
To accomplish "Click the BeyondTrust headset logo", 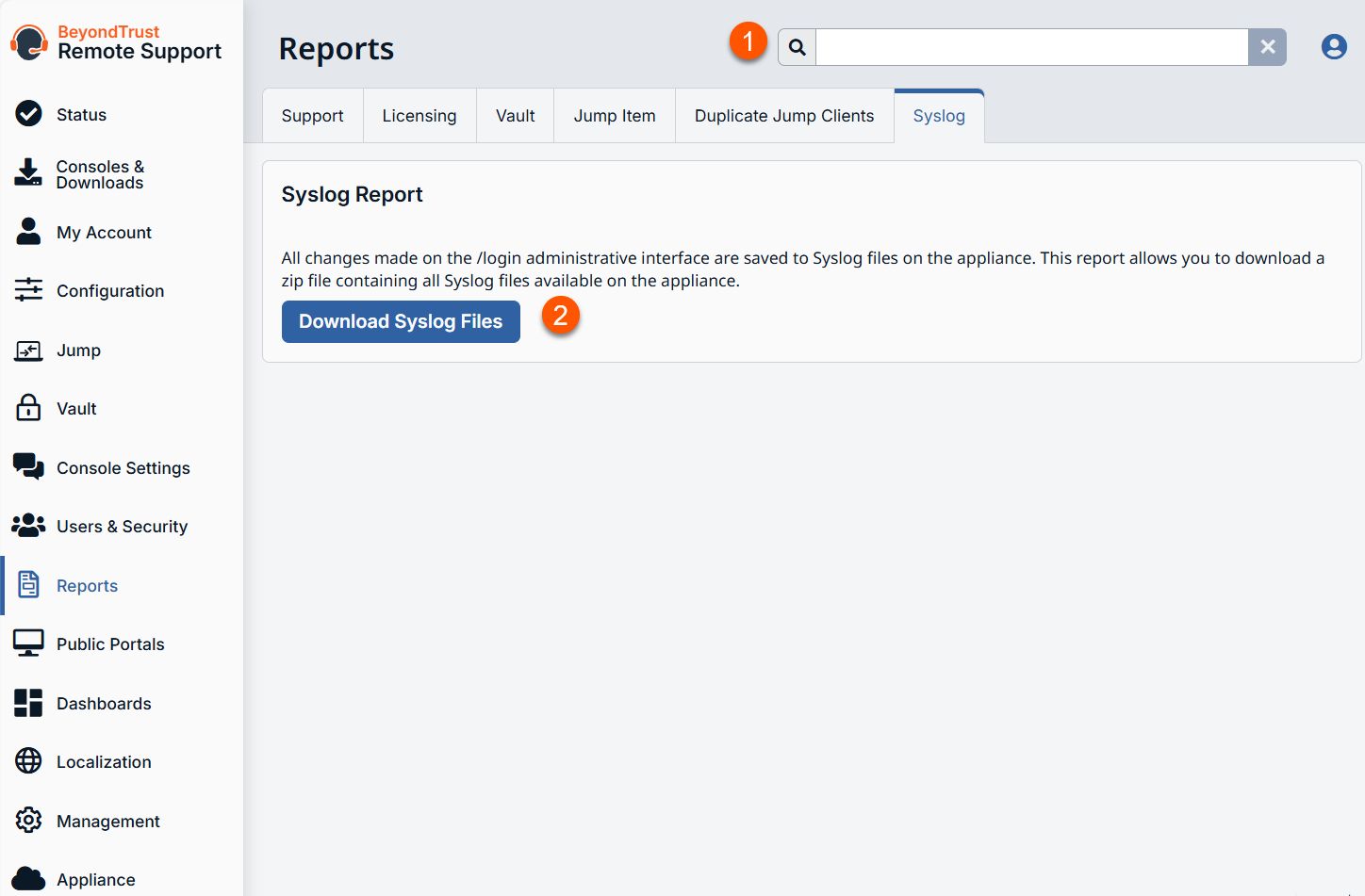I will click(29, 43).
